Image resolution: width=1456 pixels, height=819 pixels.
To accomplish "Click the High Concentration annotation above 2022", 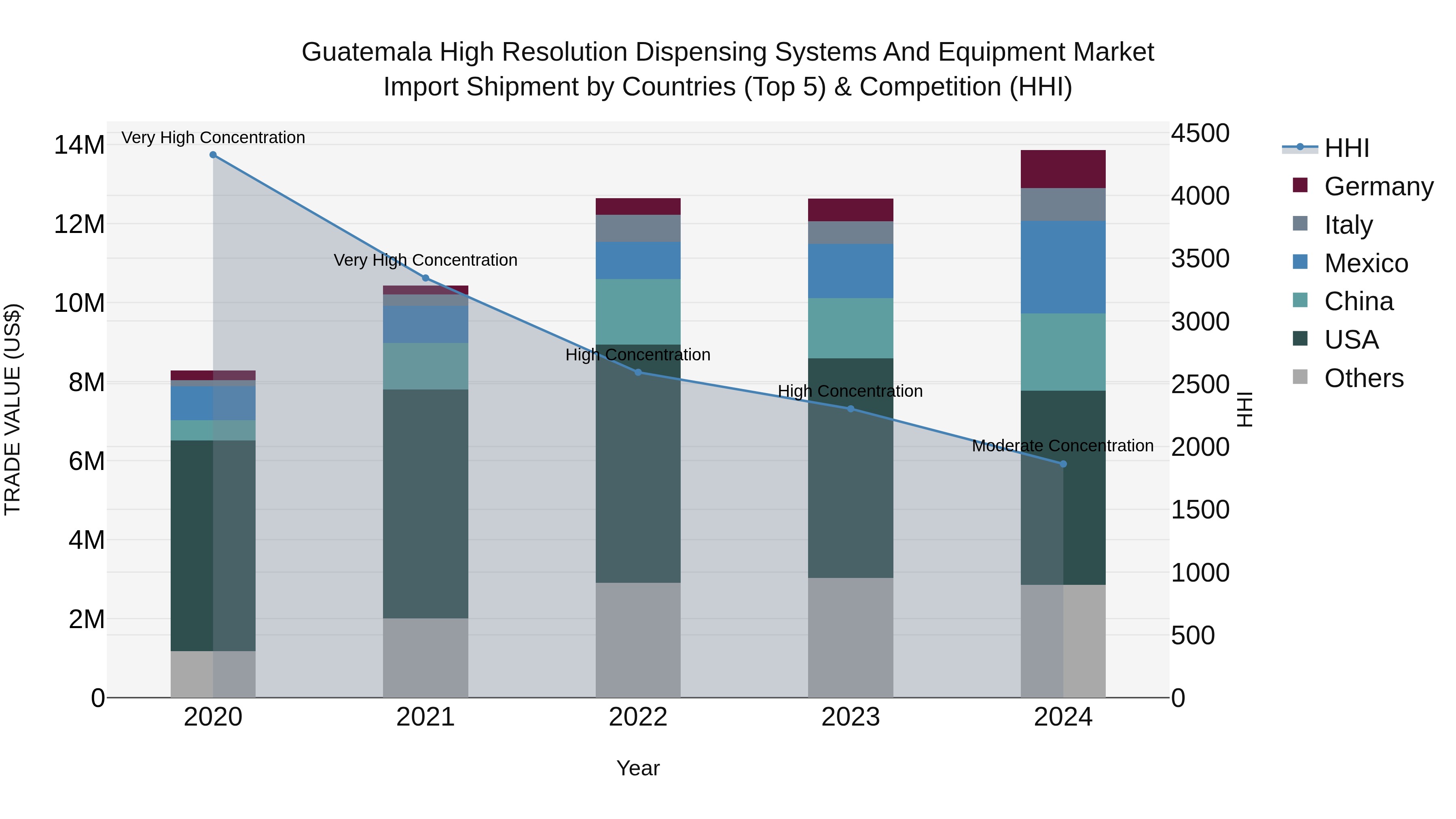I will click(638, 355).
